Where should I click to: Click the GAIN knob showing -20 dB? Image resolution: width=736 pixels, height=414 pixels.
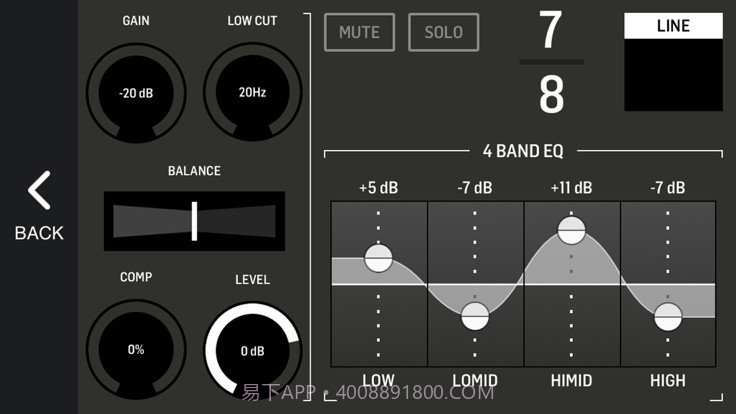(x=135, y=93)
